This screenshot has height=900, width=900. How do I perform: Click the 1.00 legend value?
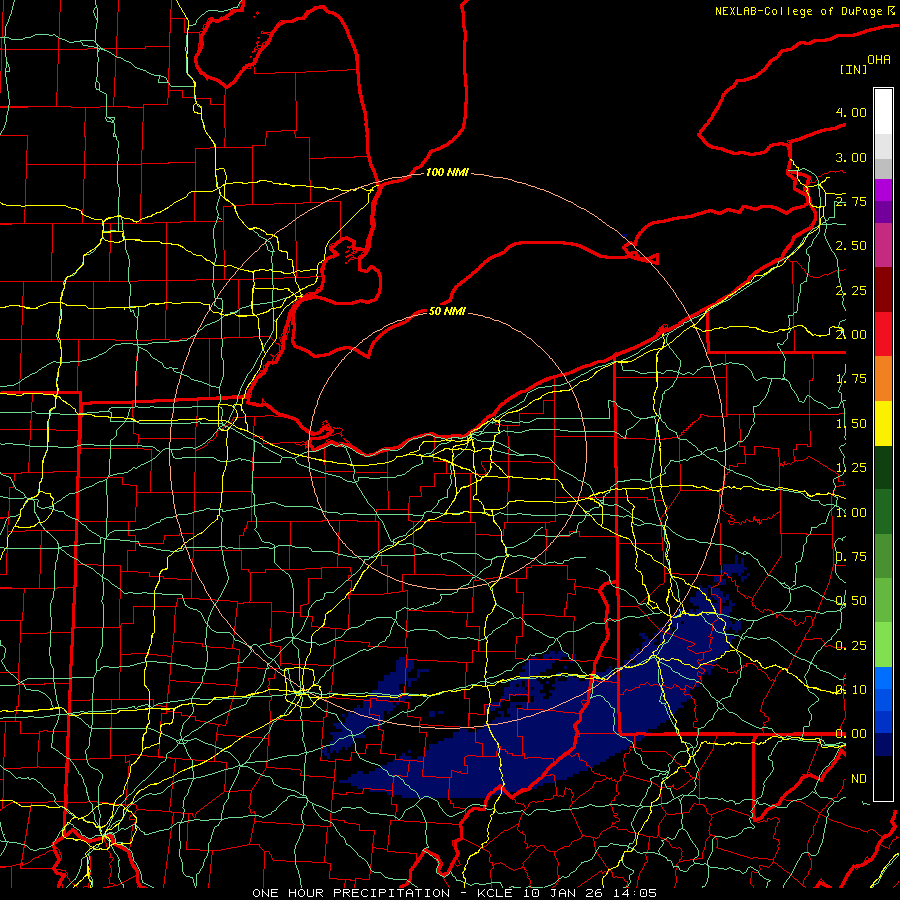coord(851,513)
